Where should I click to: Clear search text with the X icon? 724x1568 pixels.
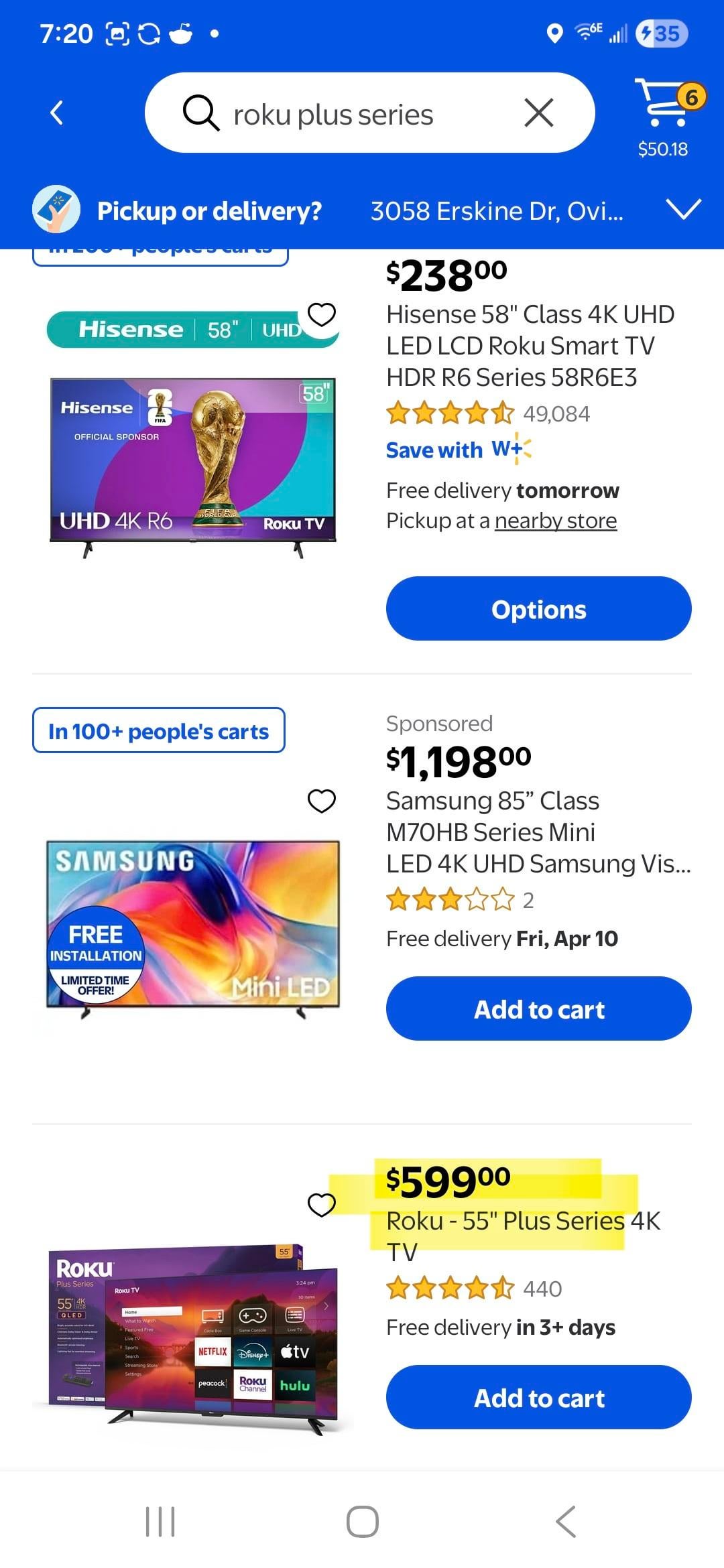coord(539,113)
